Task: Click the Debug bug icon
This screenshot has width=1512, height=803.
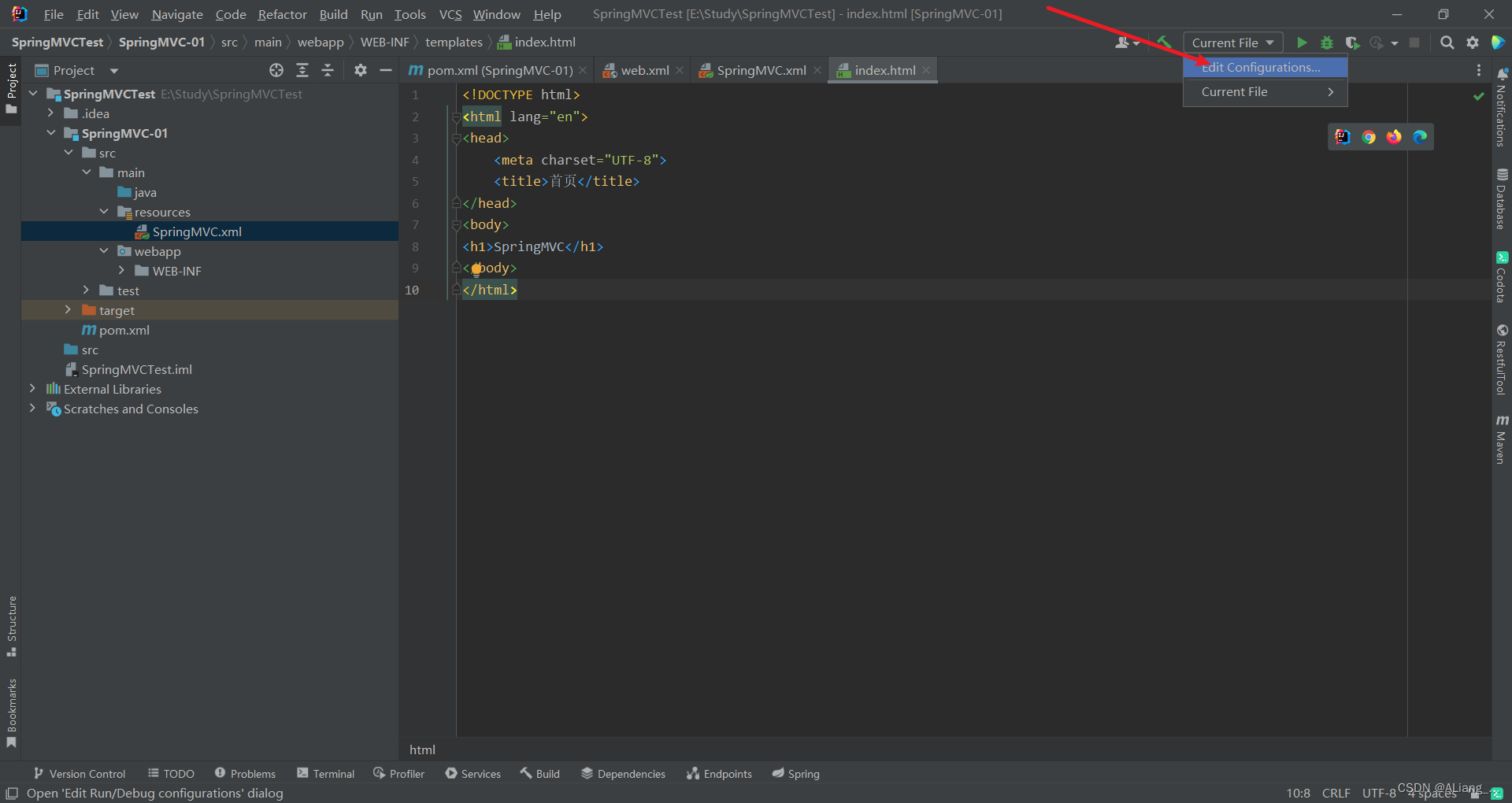Action: (x=1327, y=43)
